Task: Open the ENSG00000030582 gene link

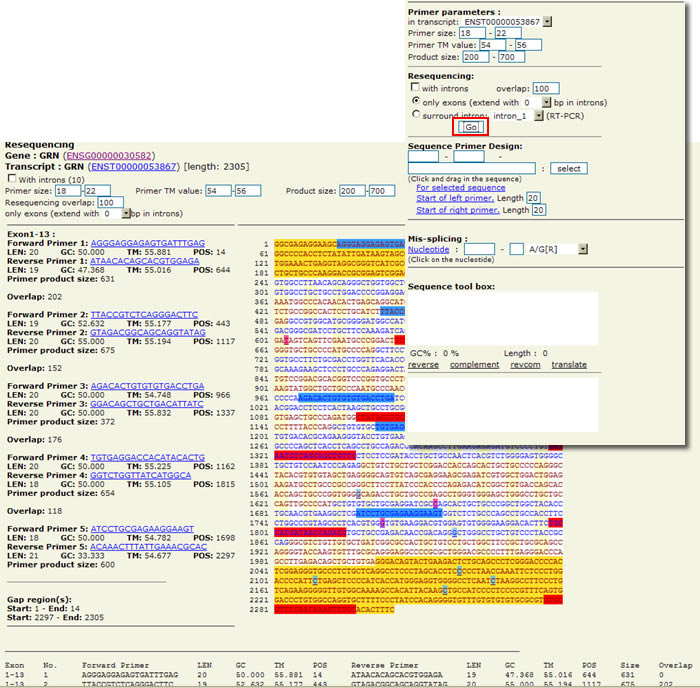Action: click(x=109, y=155)
